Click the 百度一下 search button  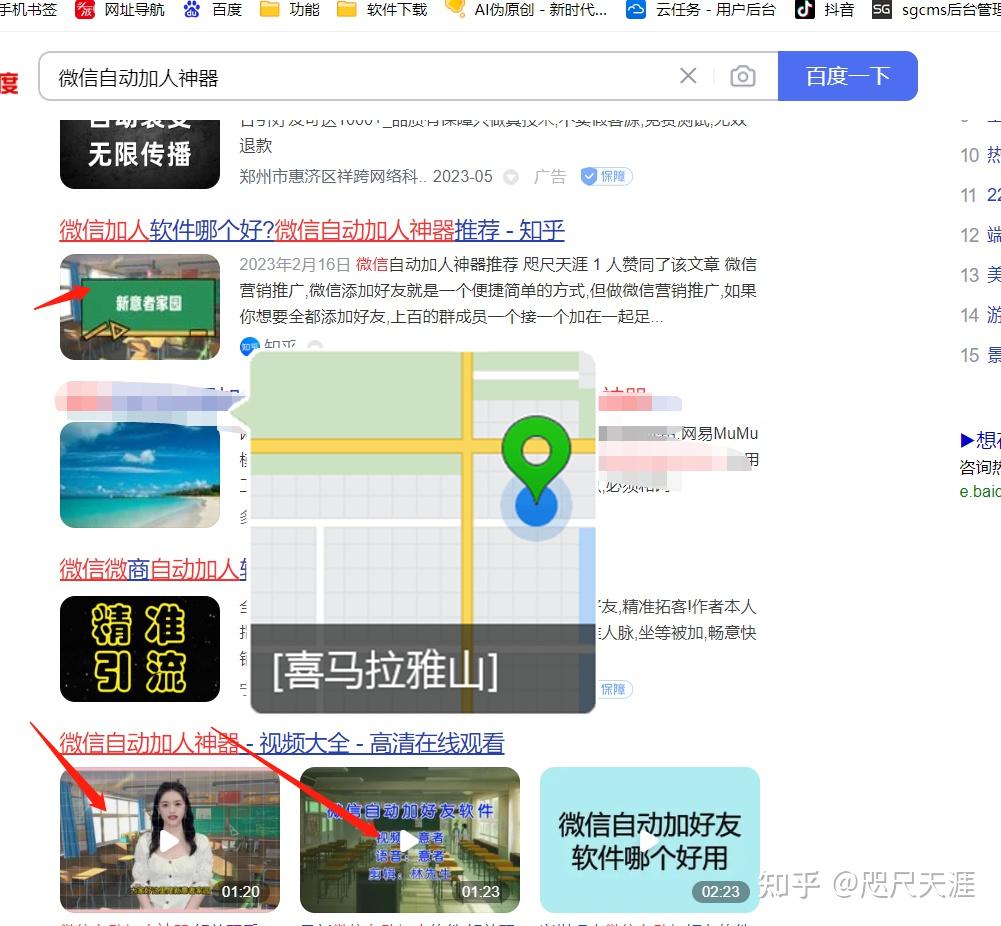848,76
